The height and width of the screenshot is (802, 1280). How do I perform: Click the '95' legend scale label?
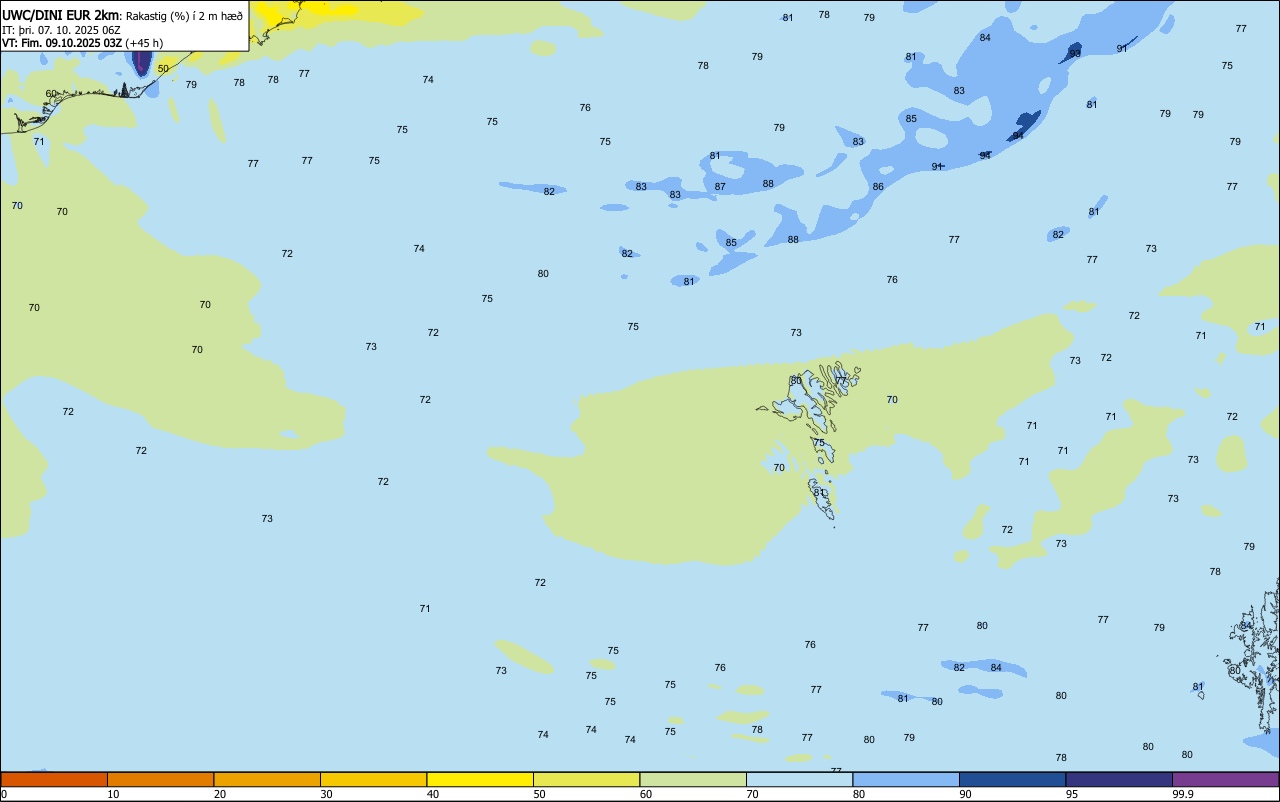(1073, 794)
